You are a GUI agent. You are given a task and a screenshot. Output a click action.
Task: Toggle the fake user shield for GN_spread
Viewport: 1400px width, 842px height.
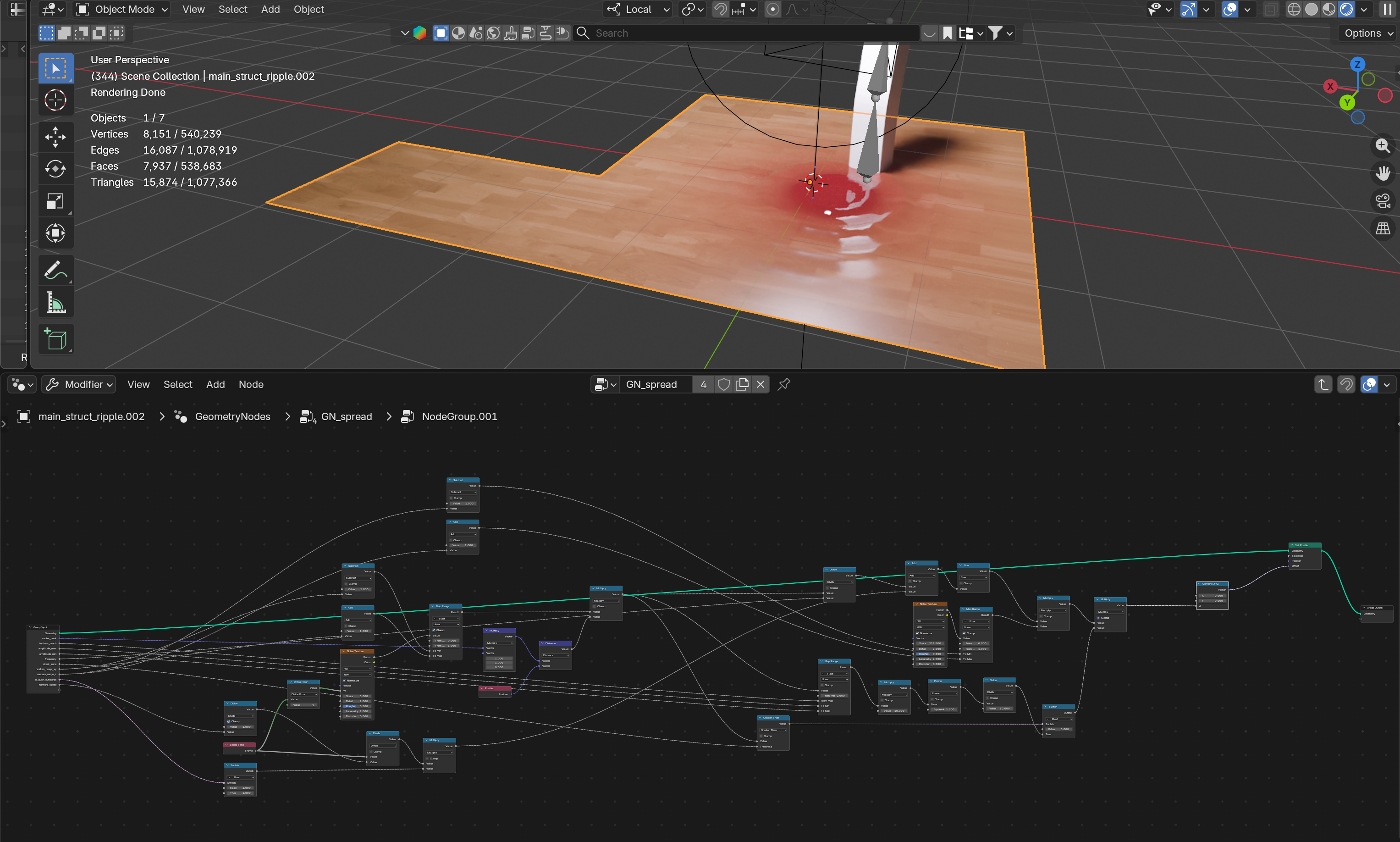pyautogui.click(x=723, y=384)
